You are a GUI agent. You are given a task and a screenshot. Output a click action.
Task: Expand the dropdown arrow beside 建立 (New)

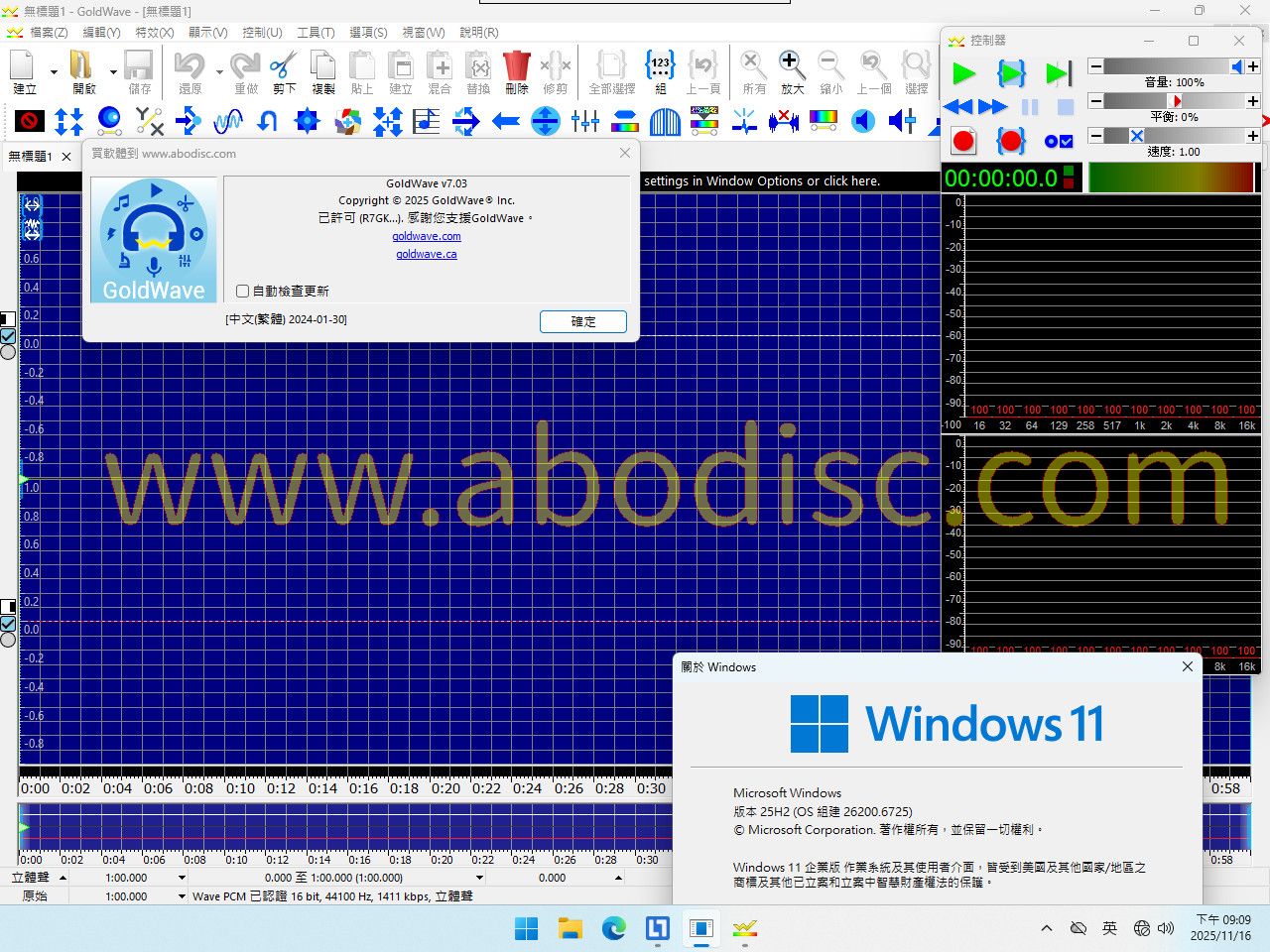[54, 71]
